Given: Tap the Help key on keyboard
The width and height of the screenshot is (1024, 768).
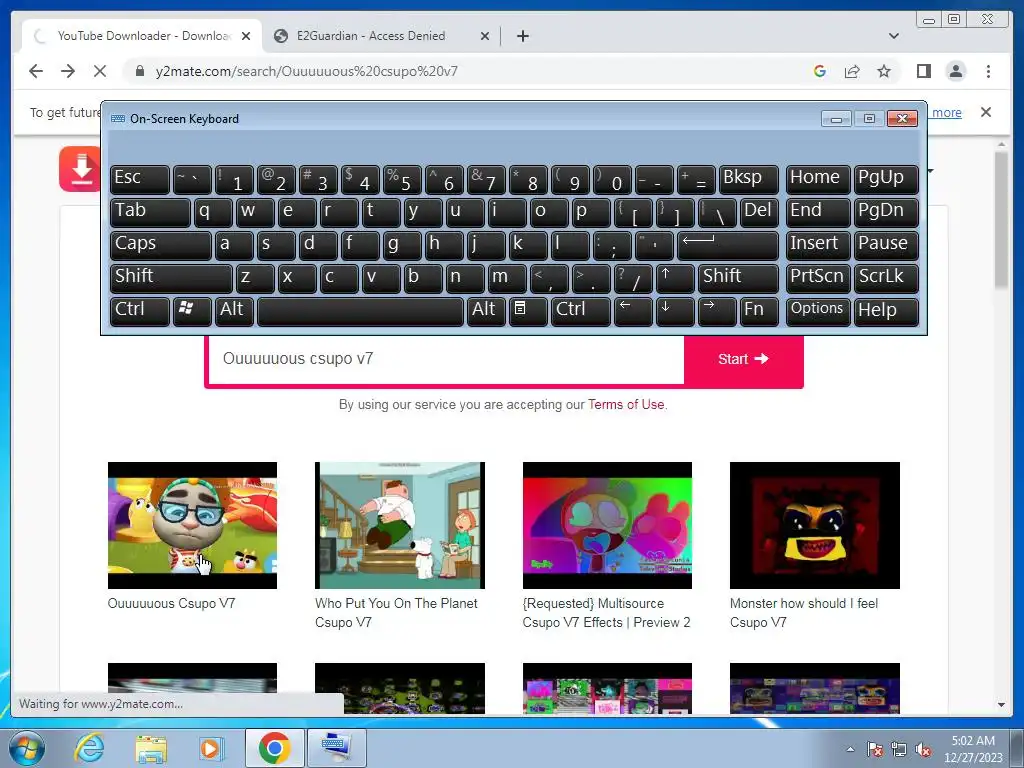Looking at the screenshot, I should coord(886,311).
